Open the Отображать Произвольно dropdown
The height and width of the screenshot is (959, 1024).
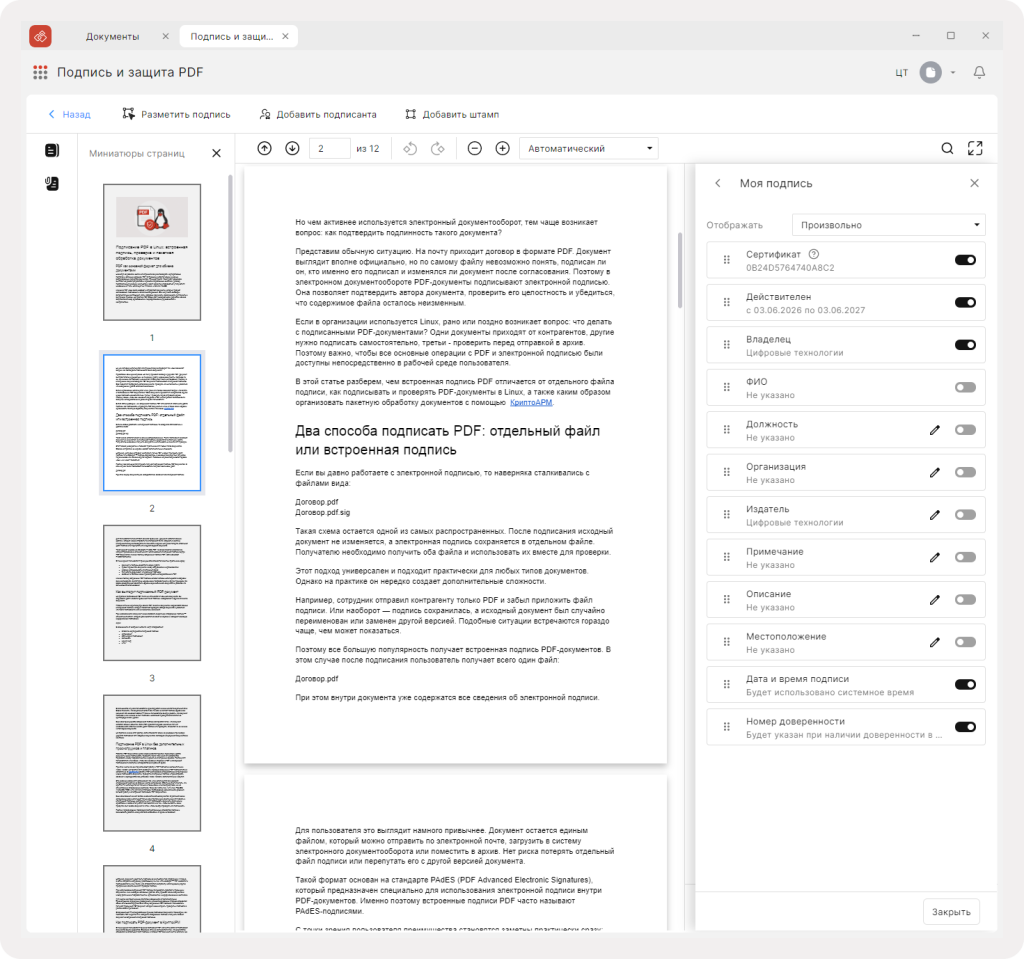(888, 225)
